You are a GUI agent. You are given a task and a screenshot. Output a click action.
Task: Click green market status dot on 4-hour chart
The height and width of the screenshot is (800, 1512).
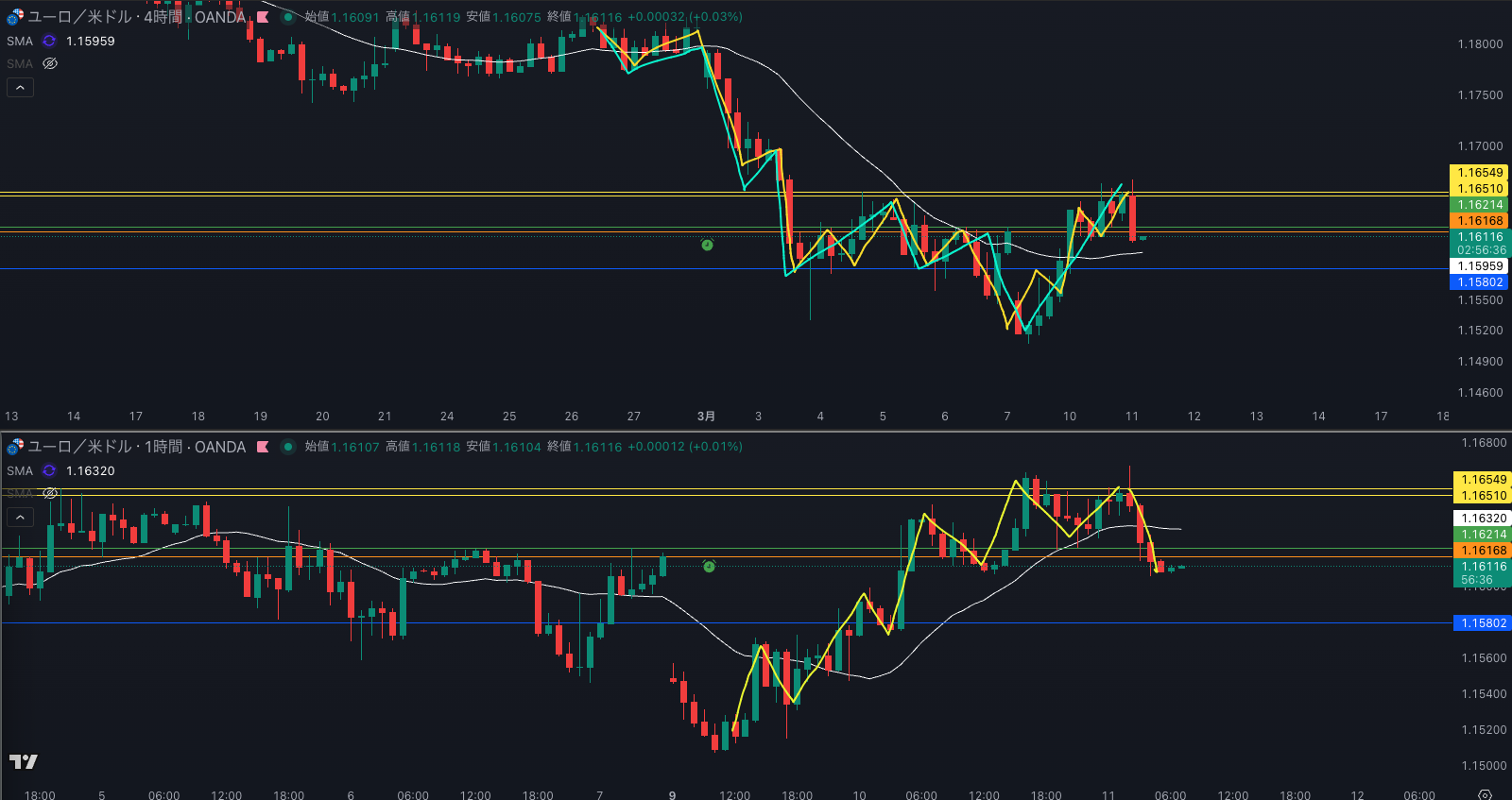coord(288,17)
